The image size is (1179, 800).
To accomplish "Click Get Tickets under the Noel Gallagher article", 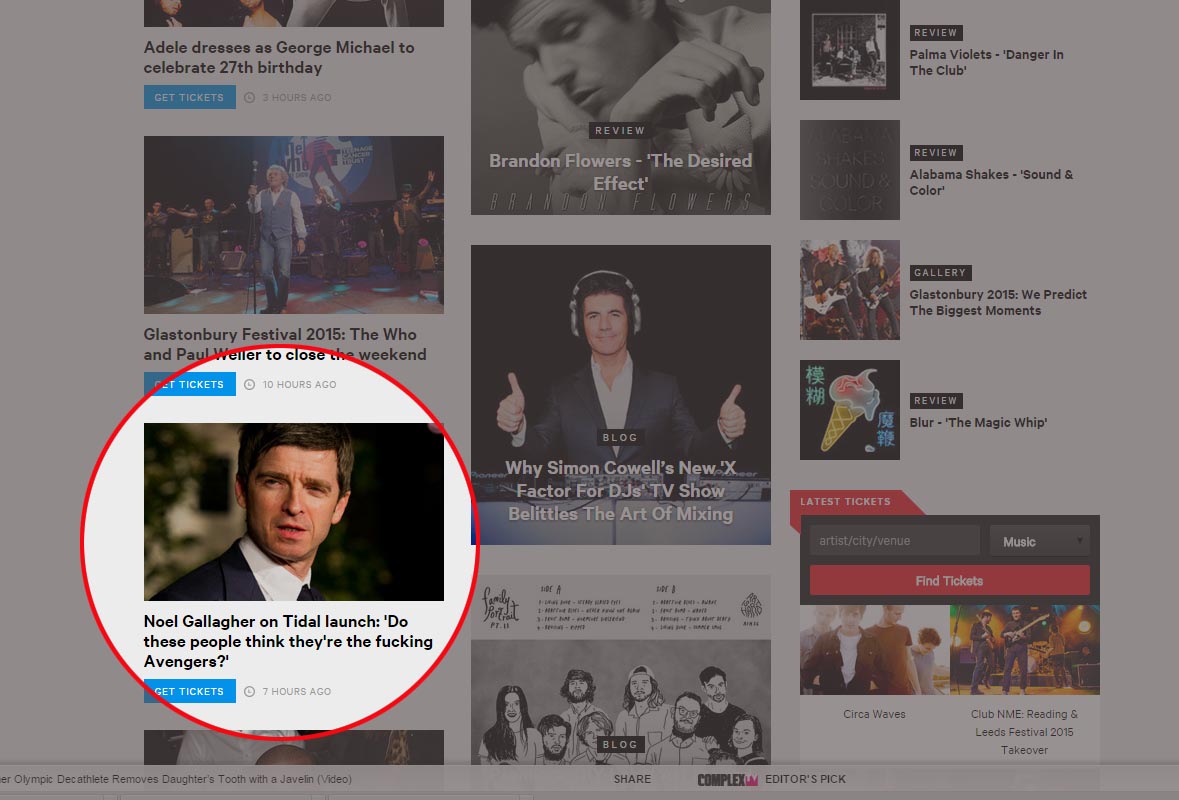I will [x=189, y=691].
